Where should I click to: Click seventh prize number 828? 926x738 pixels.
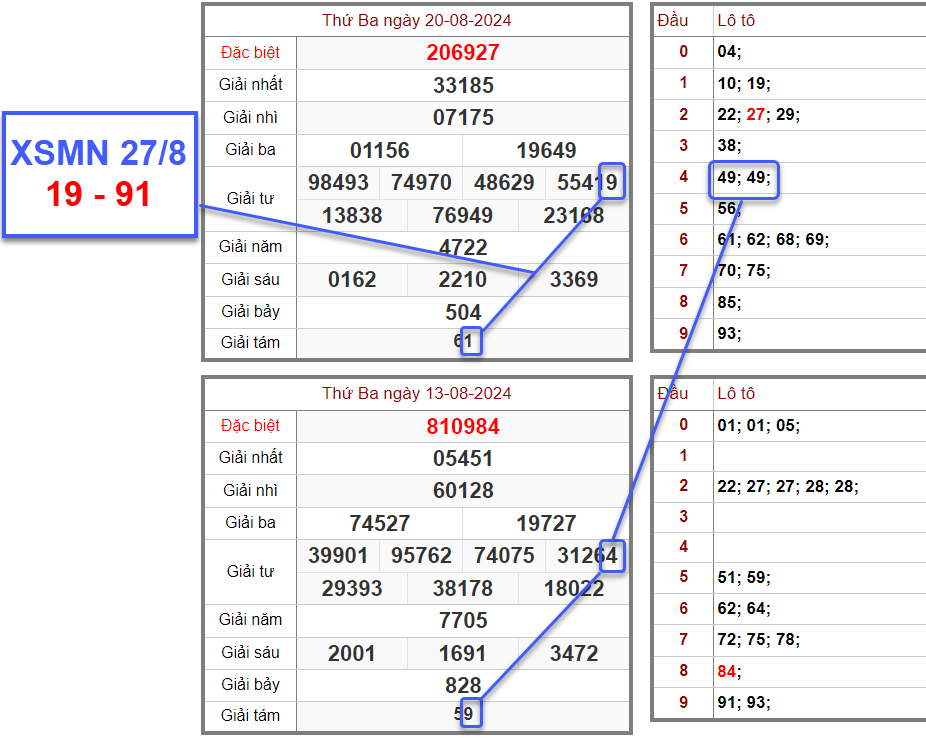463,685
